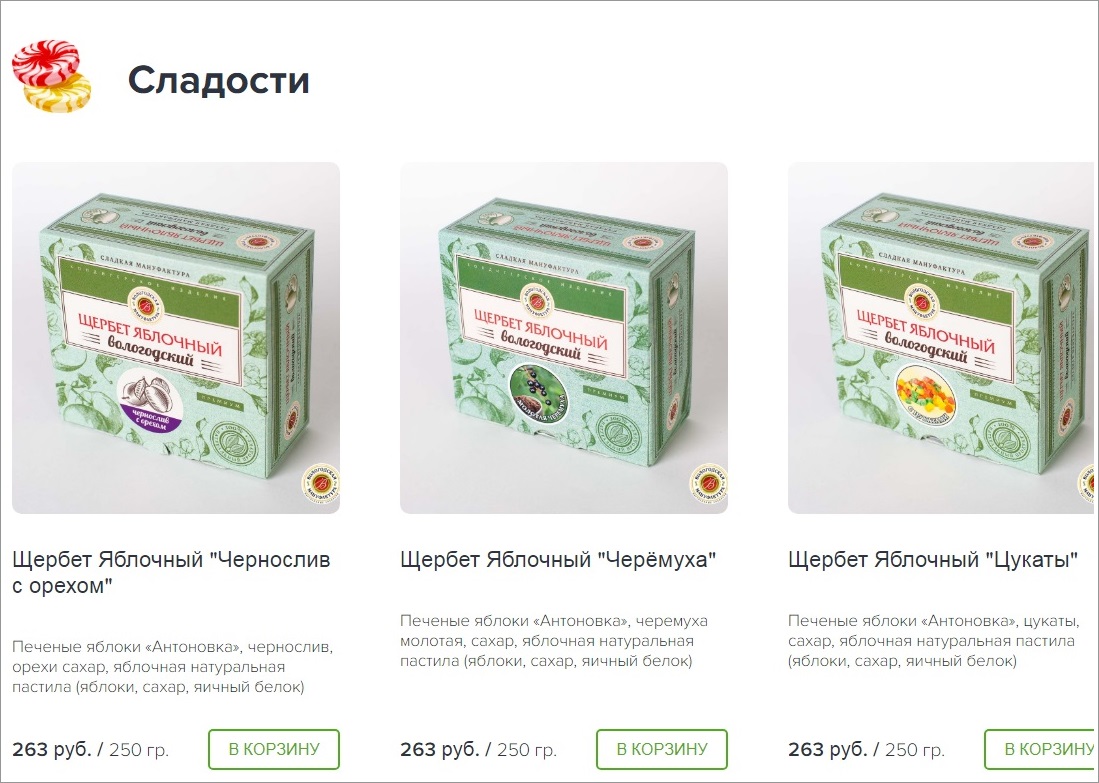Viewport: 1099px width, 783px height.
Task: Click the Чернослив с орехом ingredients description
Action: pos(172,667)
